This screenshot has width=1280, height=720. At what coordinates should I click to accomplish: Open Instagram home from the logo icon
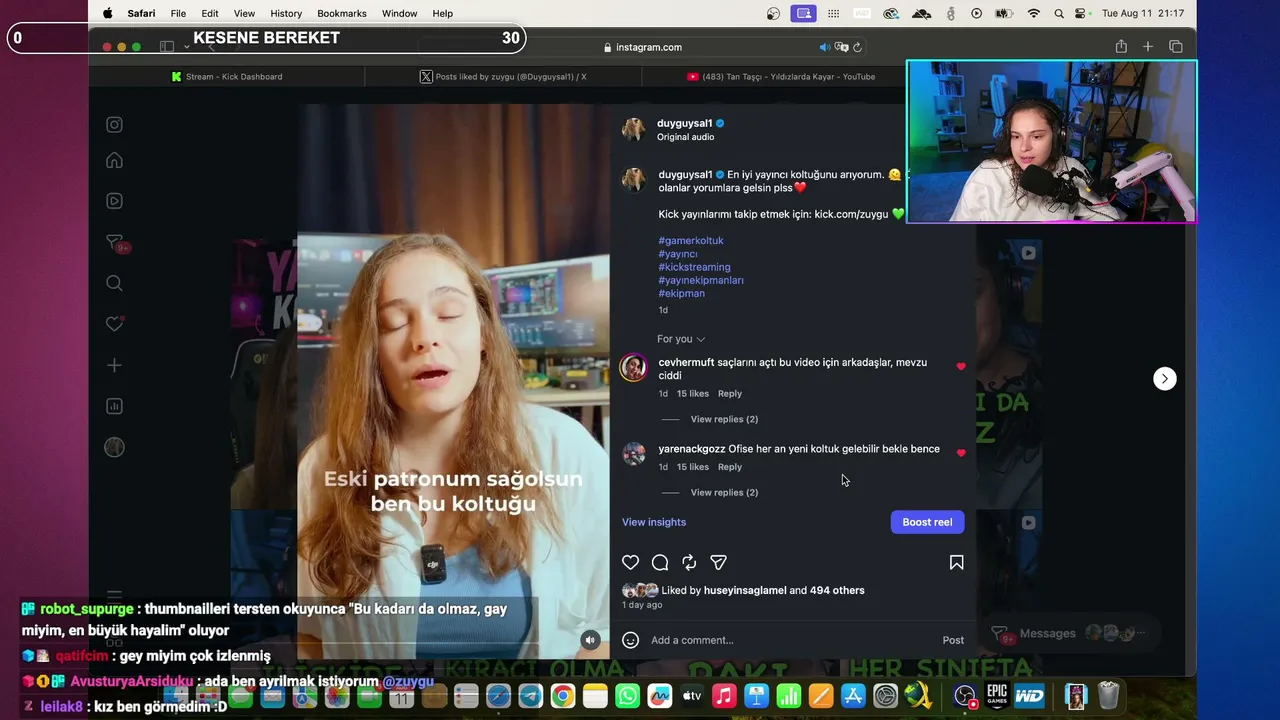tap(114, 125)
